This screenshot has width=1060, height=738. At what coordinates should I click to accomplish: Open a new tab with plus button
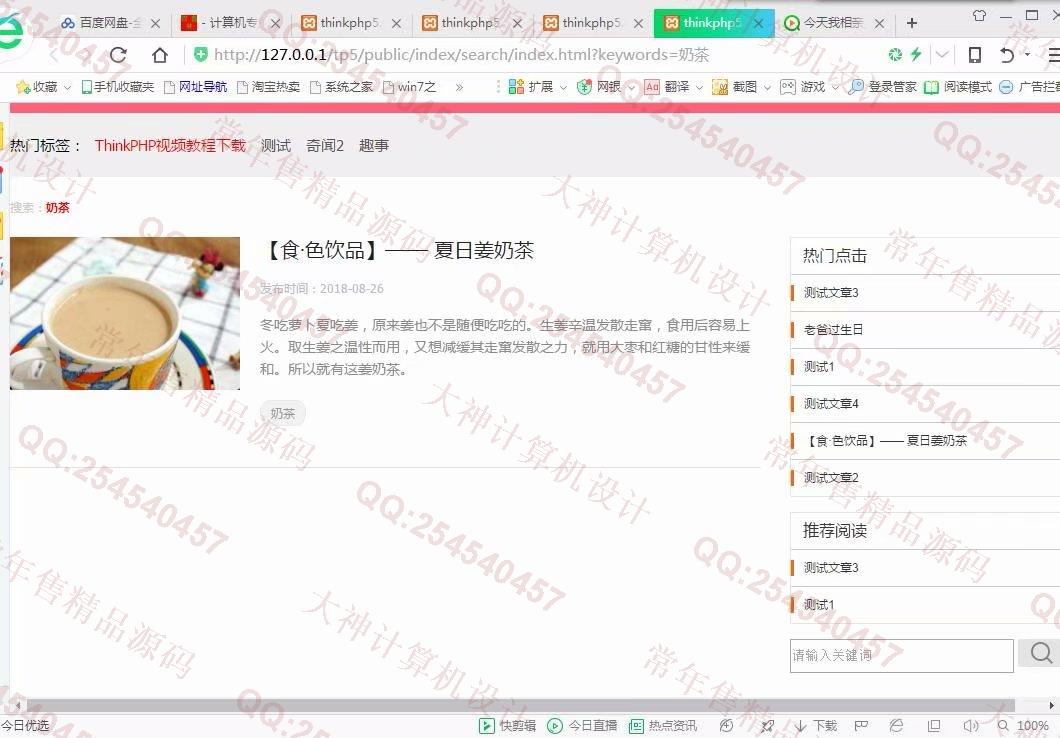pyautogui.click(x=912, y=23)
